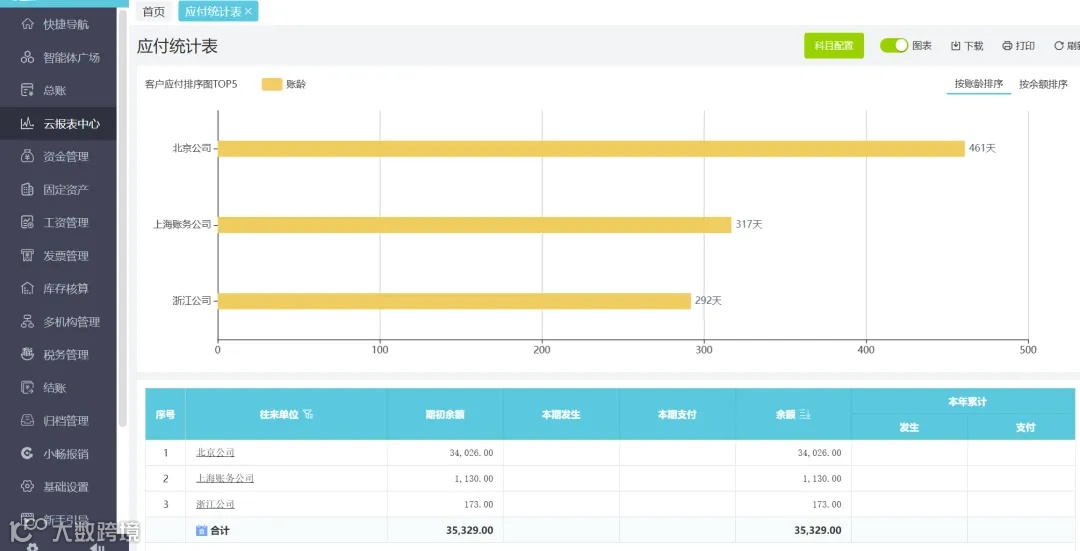Image resolution: width=1080 pixels, height=551 pixels.
Task: Click the 客户应付排序图TOP5 chart title
Action: tap(191, 84)
